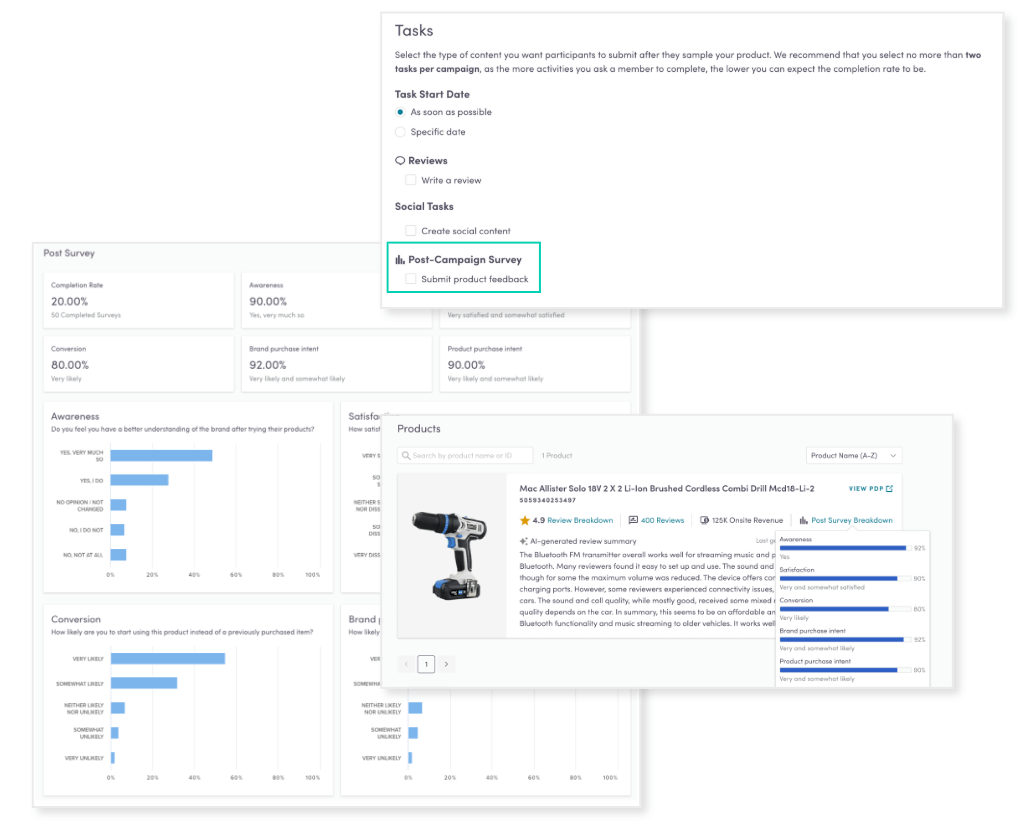Check the "Submit product feedback" checkbox

pos(410,279)
